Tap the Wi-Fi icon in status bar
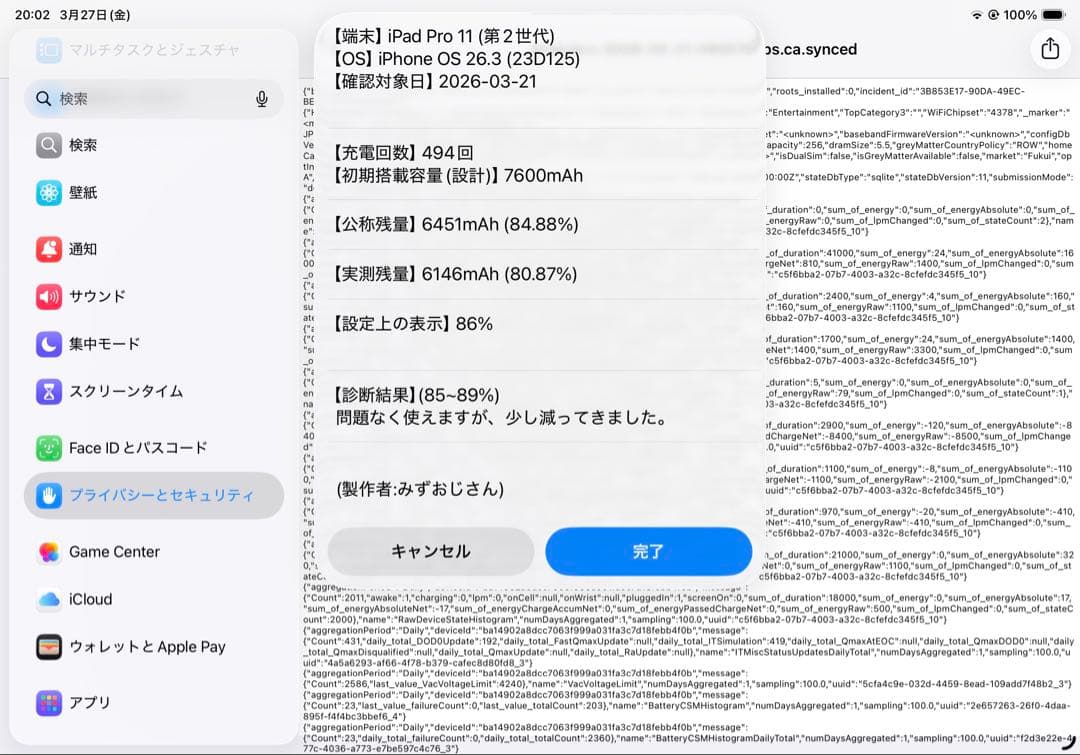 (x=977, y=14)
